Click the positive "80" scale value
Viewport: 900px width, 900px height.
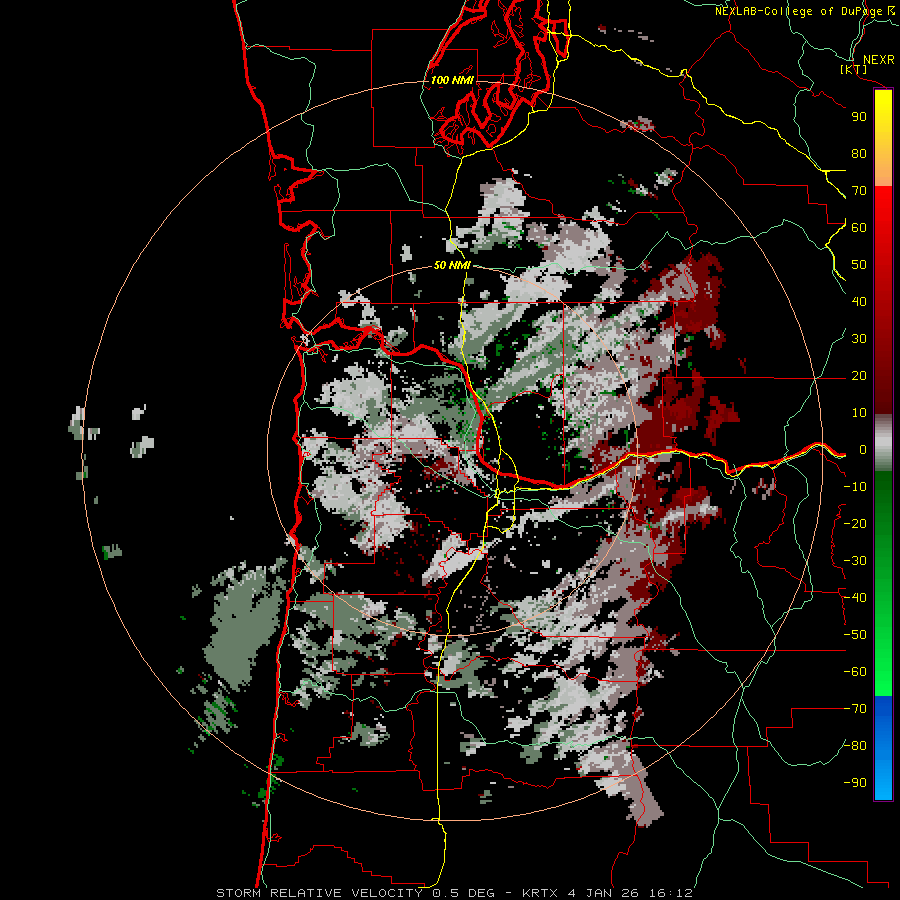[859, 154]
